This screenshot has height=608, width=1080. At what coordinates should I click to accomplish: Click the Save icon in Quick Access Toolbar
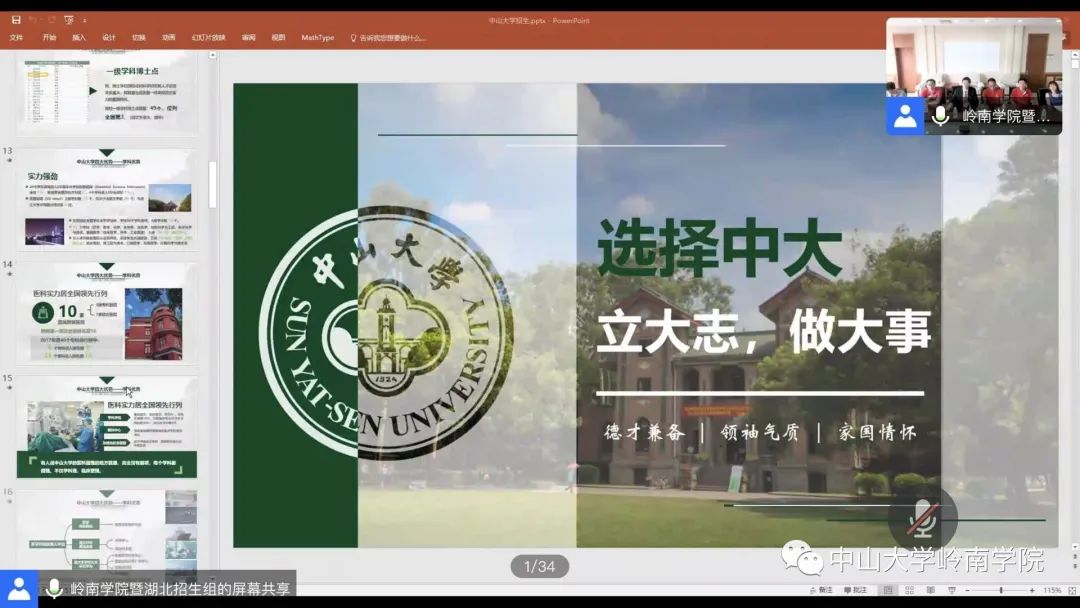18,19
